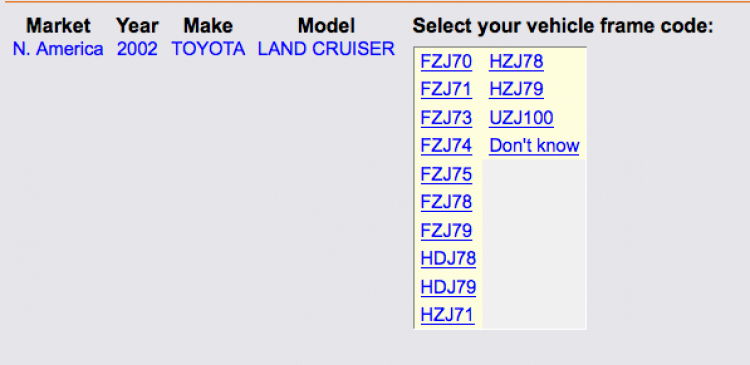750x365 pixels.
Task: Choose frame code FZJ79
Action: click(x=446, y=231)
